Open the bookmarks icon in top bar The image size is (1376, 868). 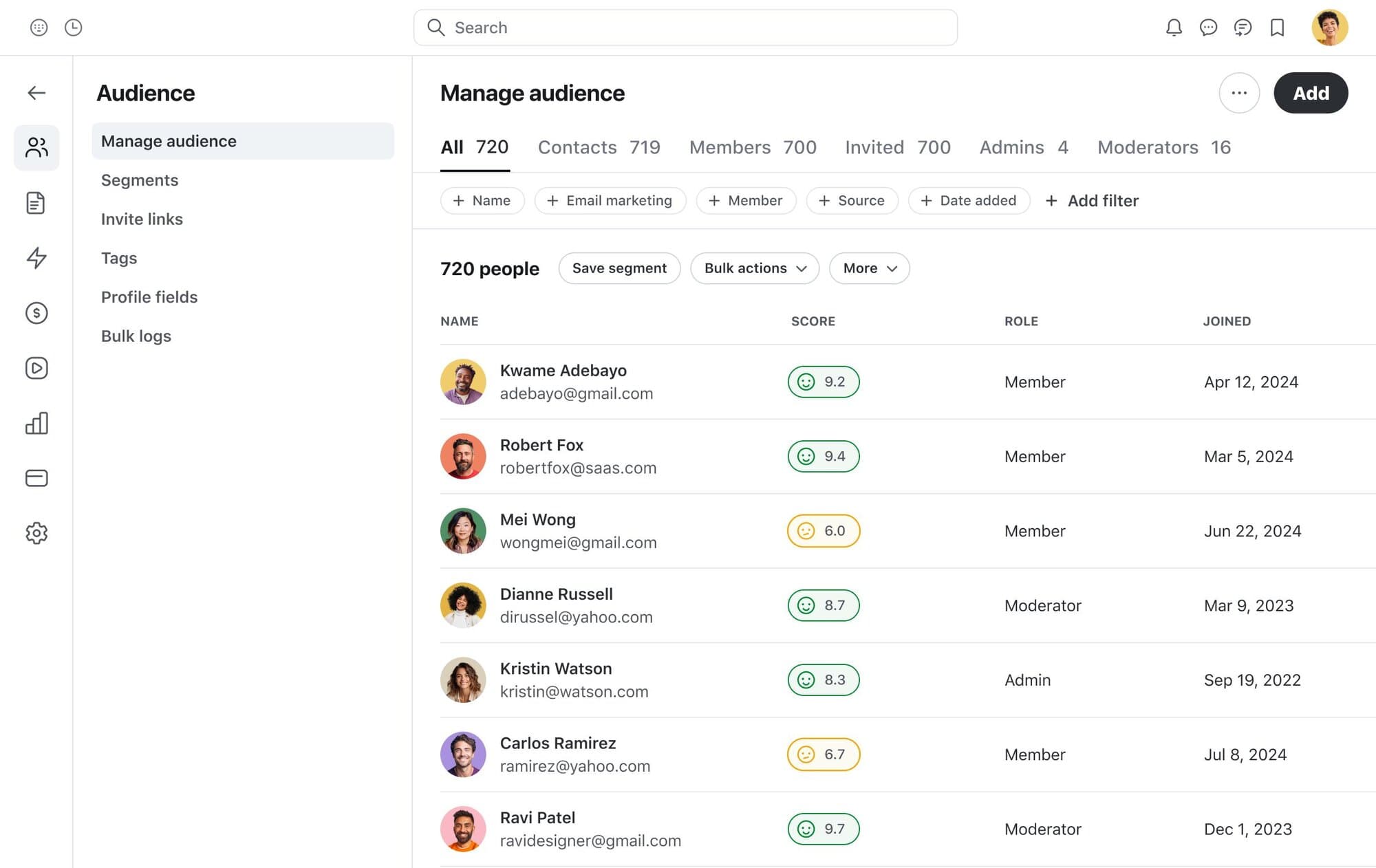point(1278,28)
